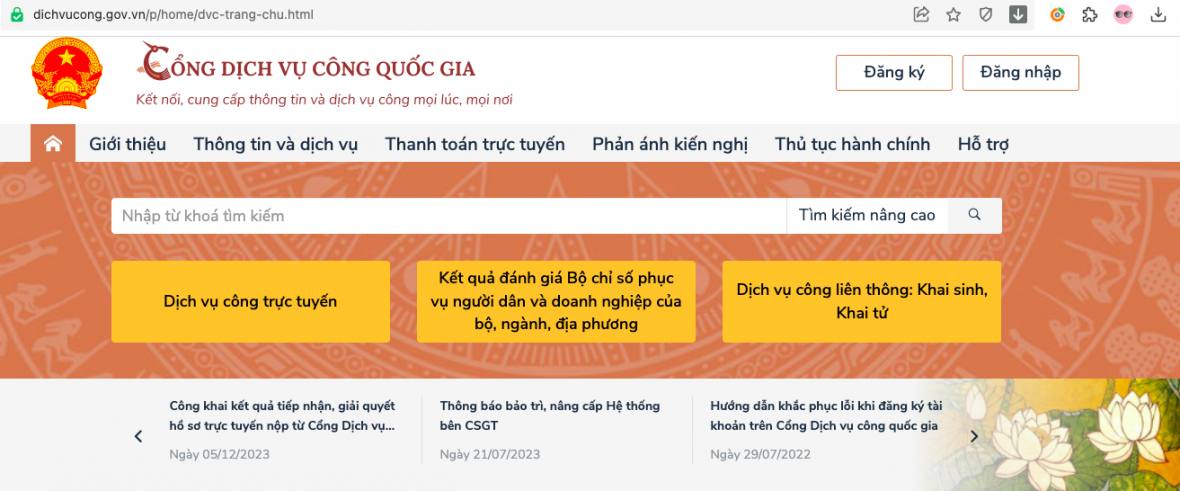Image resolution: width=1180 pixels, height=491 pixels.
Task: Click the shield icon in address bar
Action: (985, 15)
